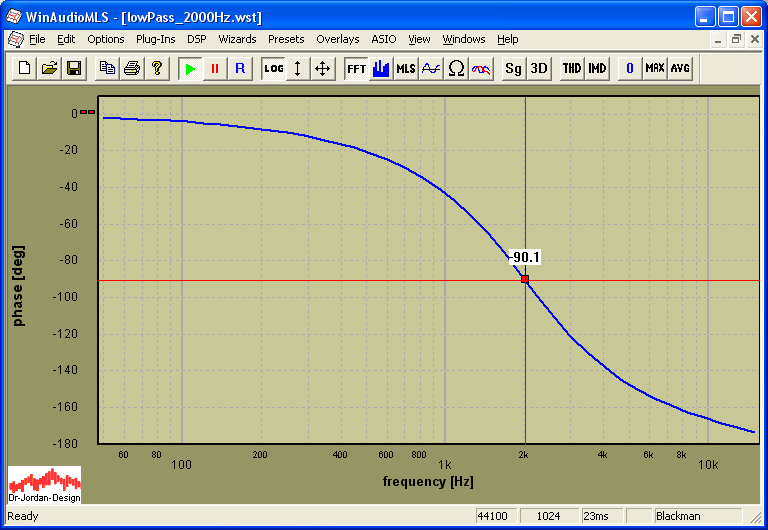This screenshot has width=768, height=530.
Task: Open a file with the folder icon
Action: tap(49, 68)
